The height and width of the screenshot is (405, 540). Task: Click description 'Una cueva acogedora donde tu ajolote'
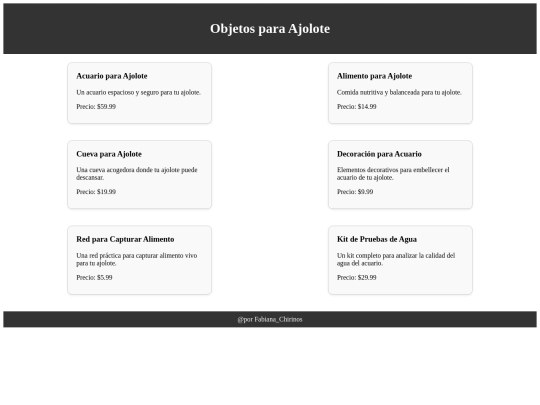coord(137,174)
